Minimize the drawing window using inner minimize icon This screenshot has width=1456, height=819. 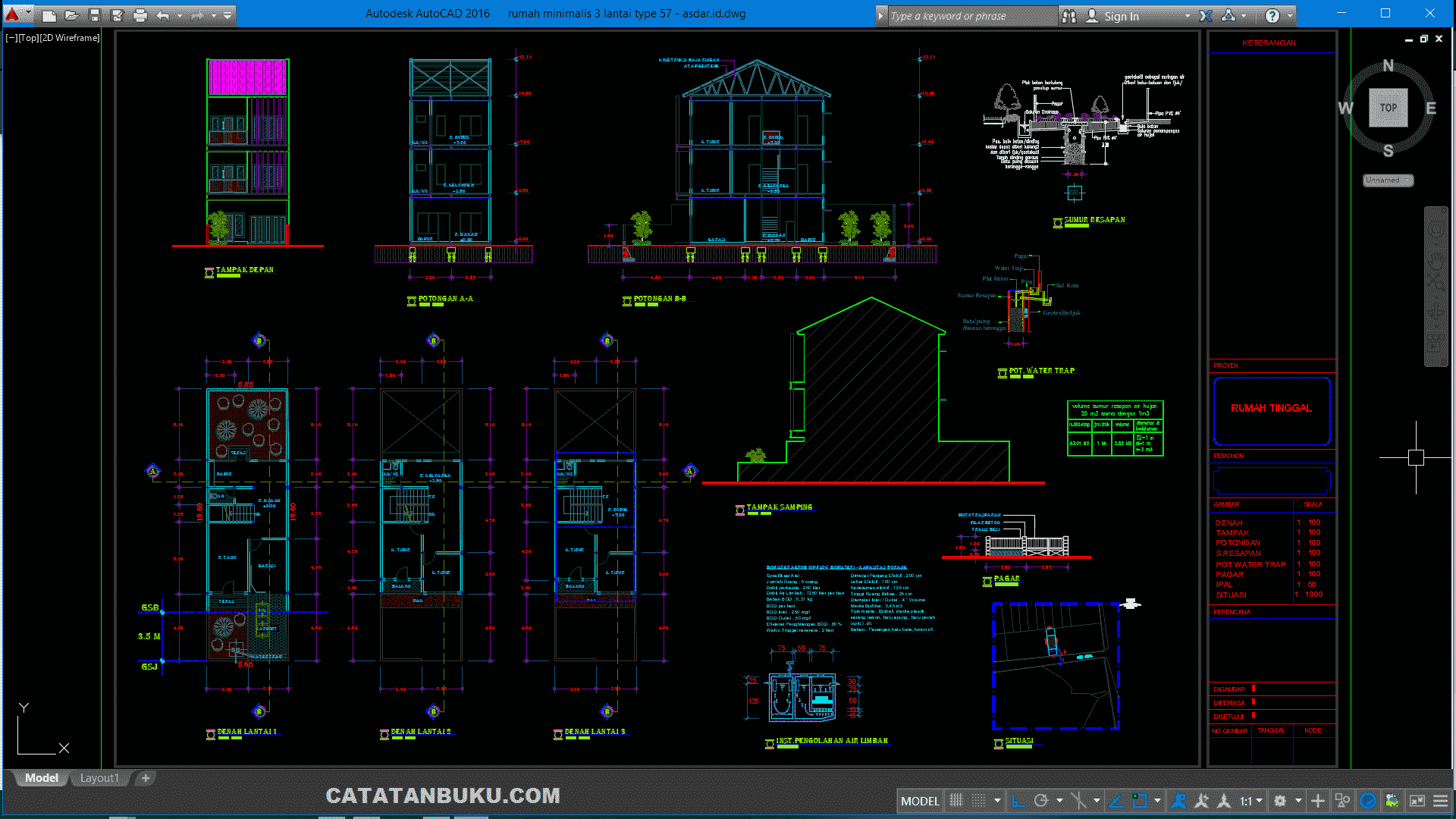[1408, 39]
